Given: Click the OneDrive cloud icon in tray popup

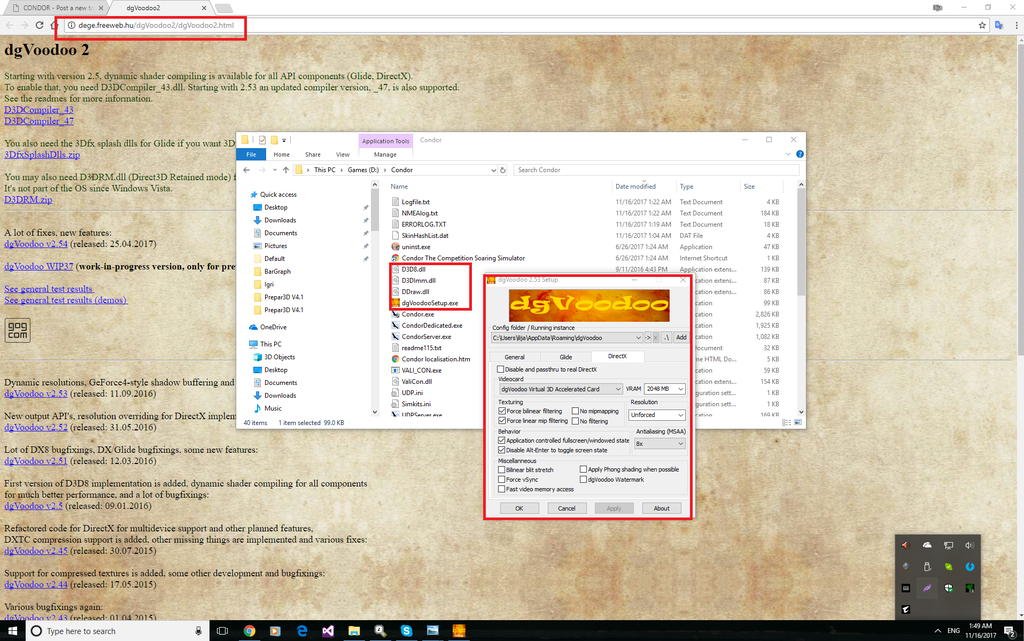Looking at the screenshot, I should tap(927, 545).
